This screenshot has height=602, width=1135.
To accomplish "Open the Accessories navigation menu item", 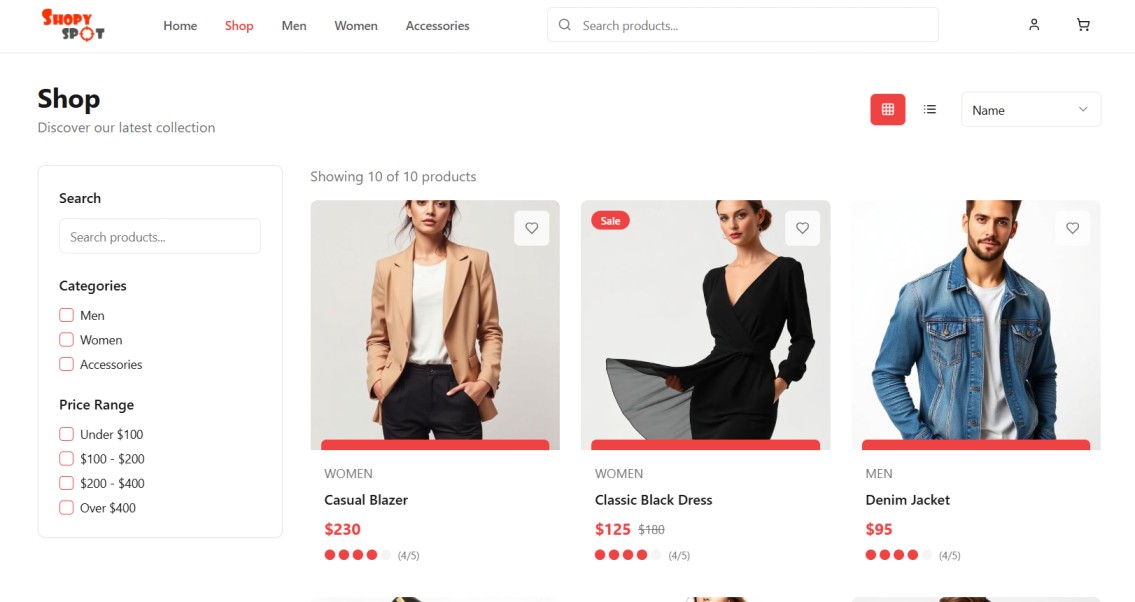I will coord(437,26).
